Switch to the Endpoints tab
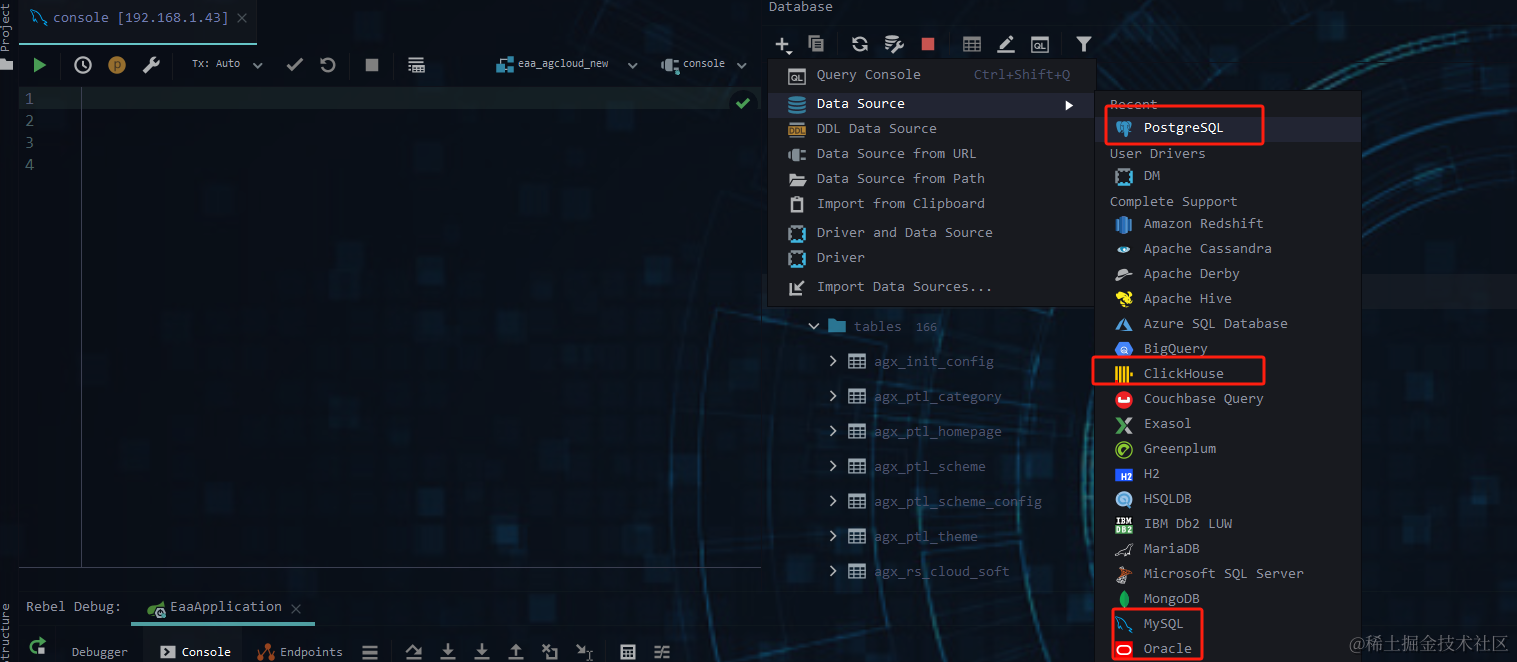 click(x=300, y=652)
